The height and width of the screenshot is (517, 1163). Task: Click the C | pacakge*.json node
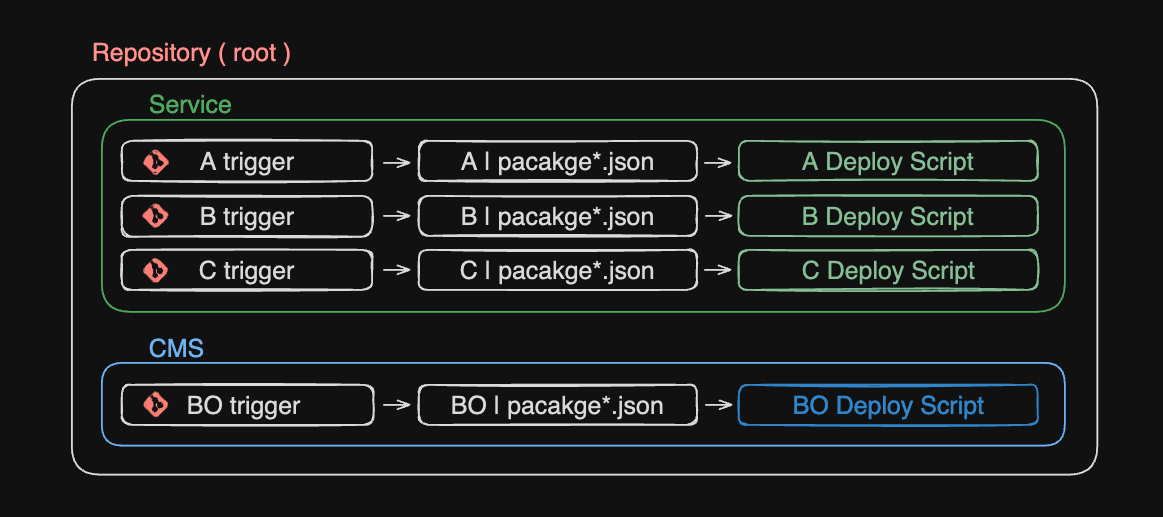(x=557, y=270)
